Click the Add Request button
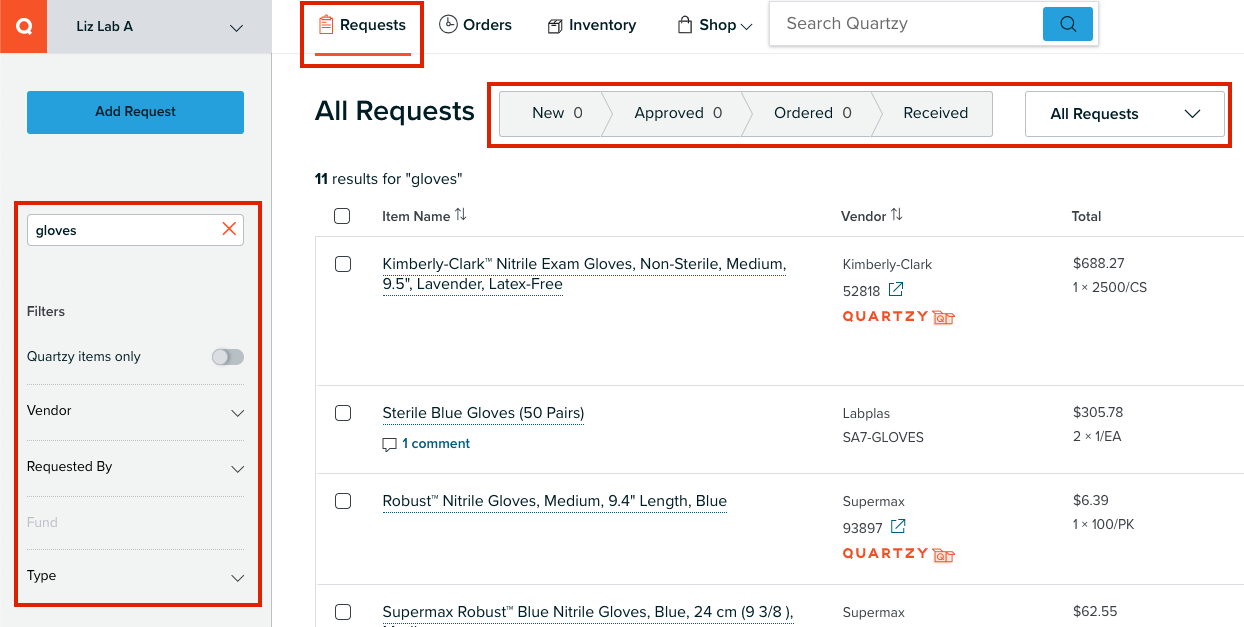Image resolution: width=1244 pixels, height=627 pixels. click(135, 112)
